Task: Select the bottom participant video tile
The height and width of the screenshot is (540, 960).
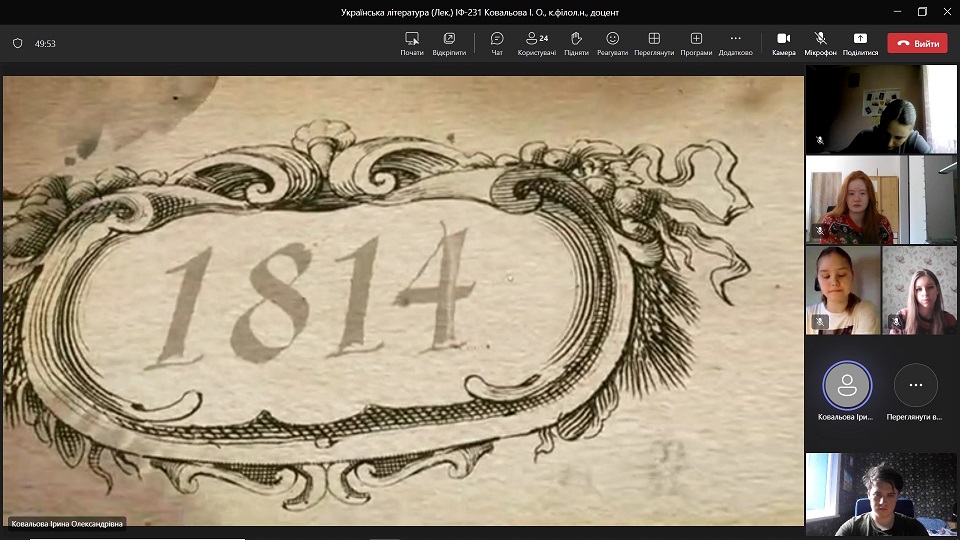Action: click(881, 495)
